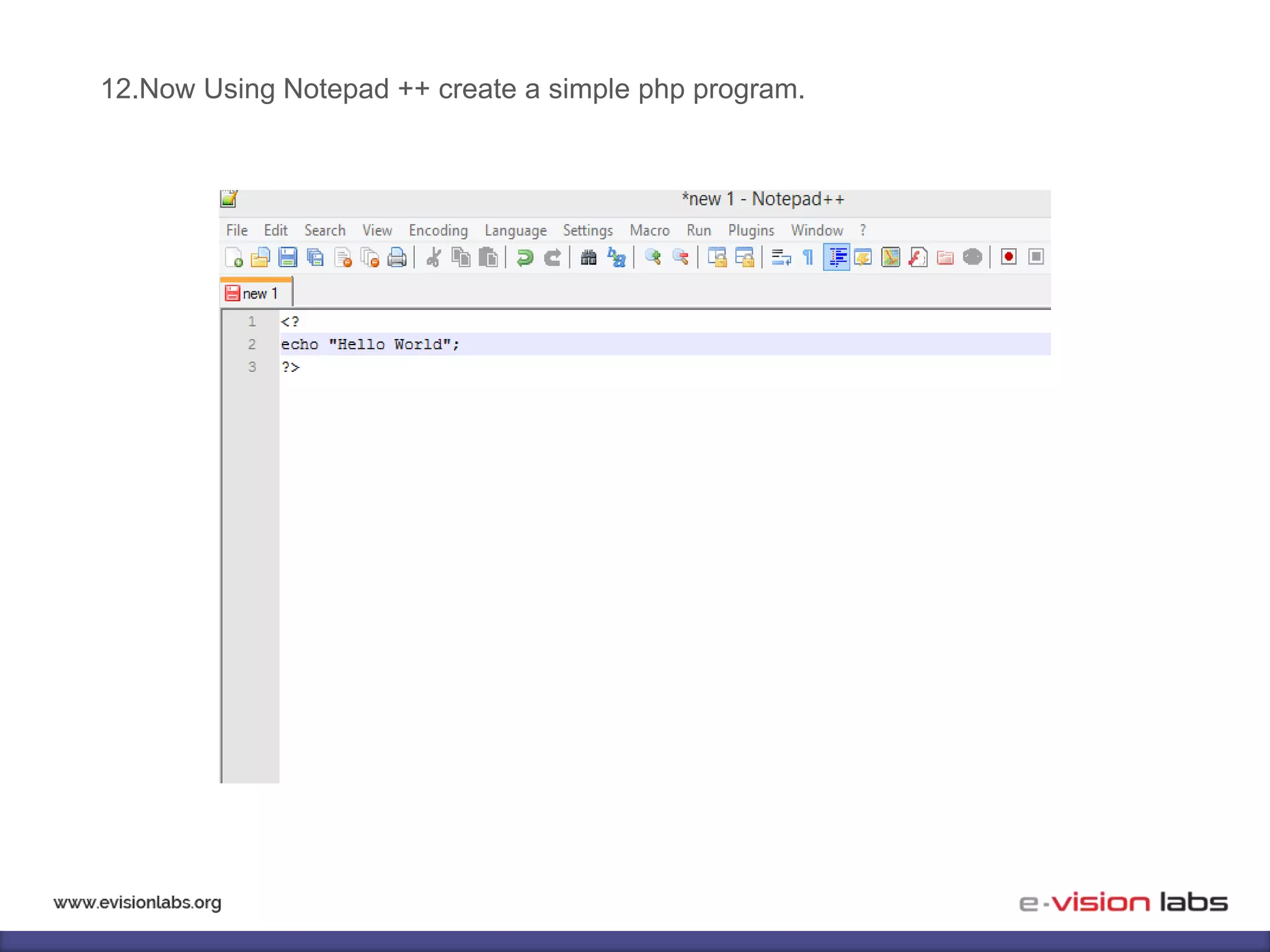Open the ? help menu
The height and width of the screenshot is (952, 1270).
863,231
